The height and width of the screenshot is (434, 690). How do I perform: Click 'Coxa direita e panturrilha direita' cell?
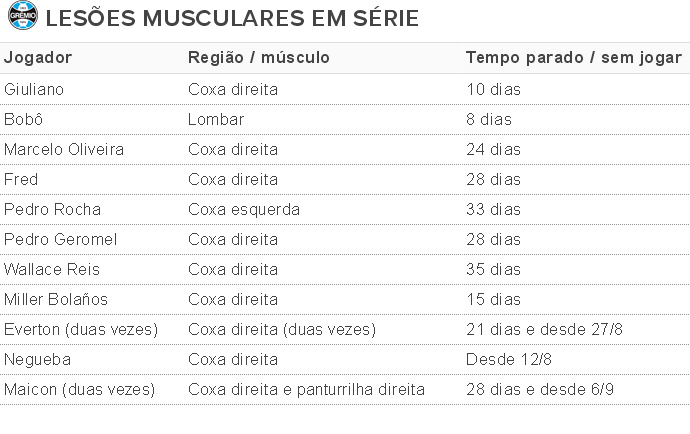pos(306,389)
